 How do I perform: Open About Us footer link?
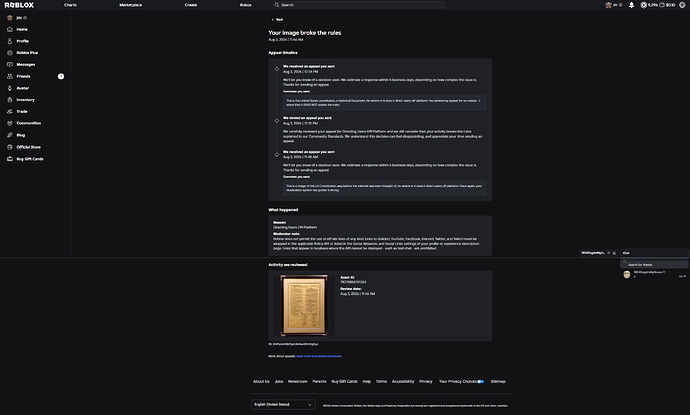(x=261, y=382)
